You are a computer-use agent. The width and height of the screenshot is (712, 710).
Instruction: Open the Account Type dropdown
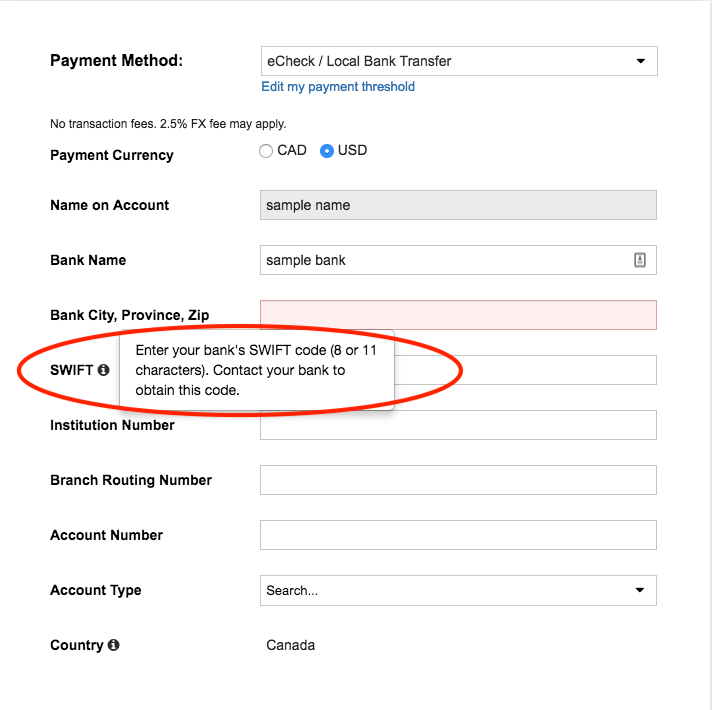pyautogui.click(x=458, y=590)
